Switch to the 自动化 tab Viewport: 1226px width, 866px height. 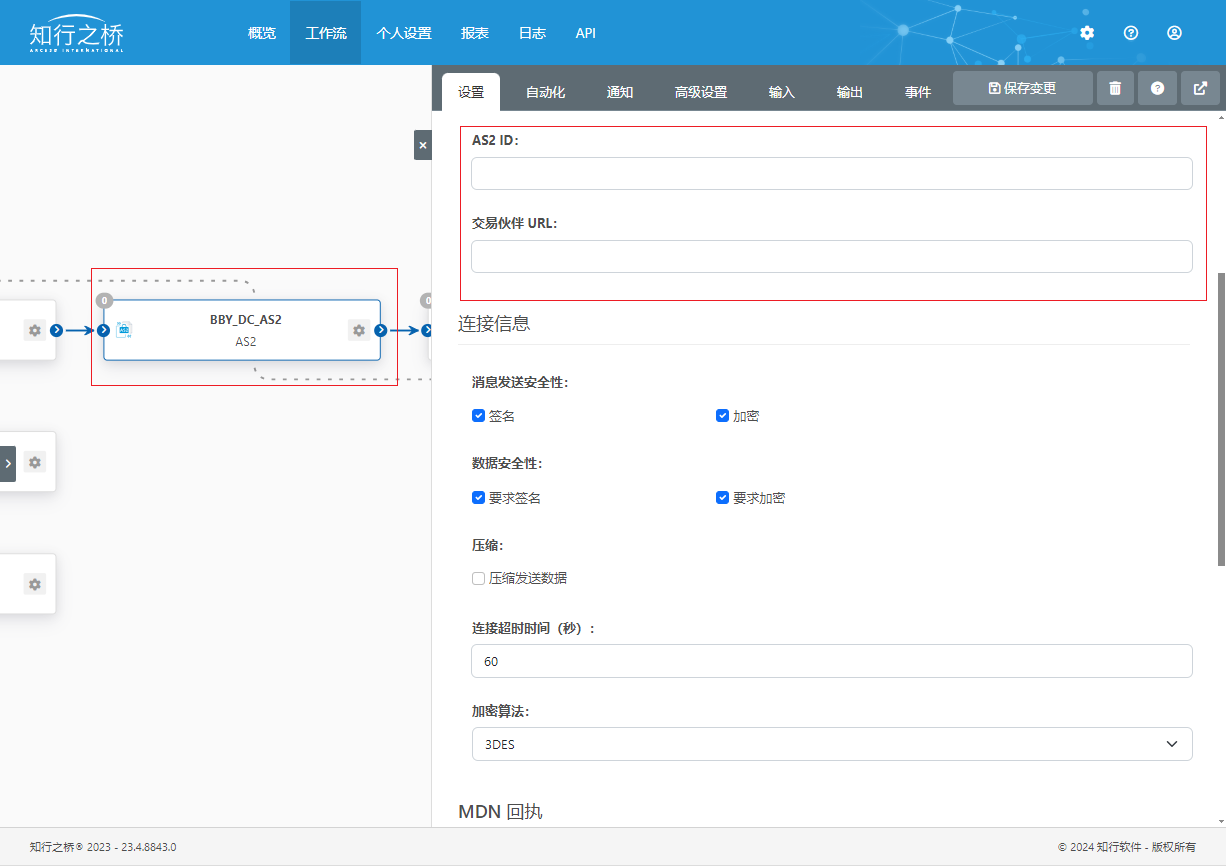click(545, 92)
